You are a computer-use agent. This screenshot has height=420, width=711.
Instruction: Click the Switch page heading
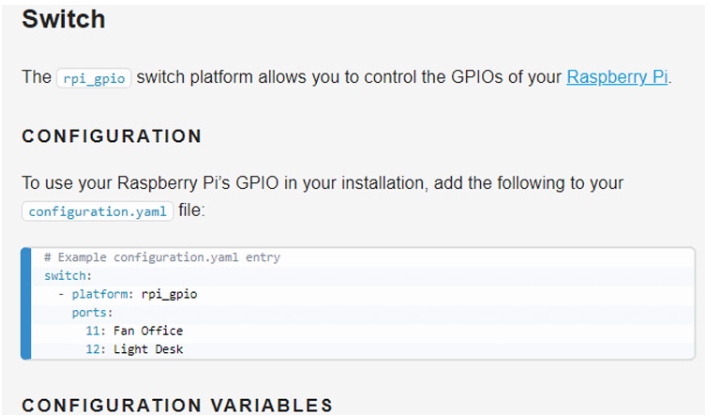tap(63, 19)
